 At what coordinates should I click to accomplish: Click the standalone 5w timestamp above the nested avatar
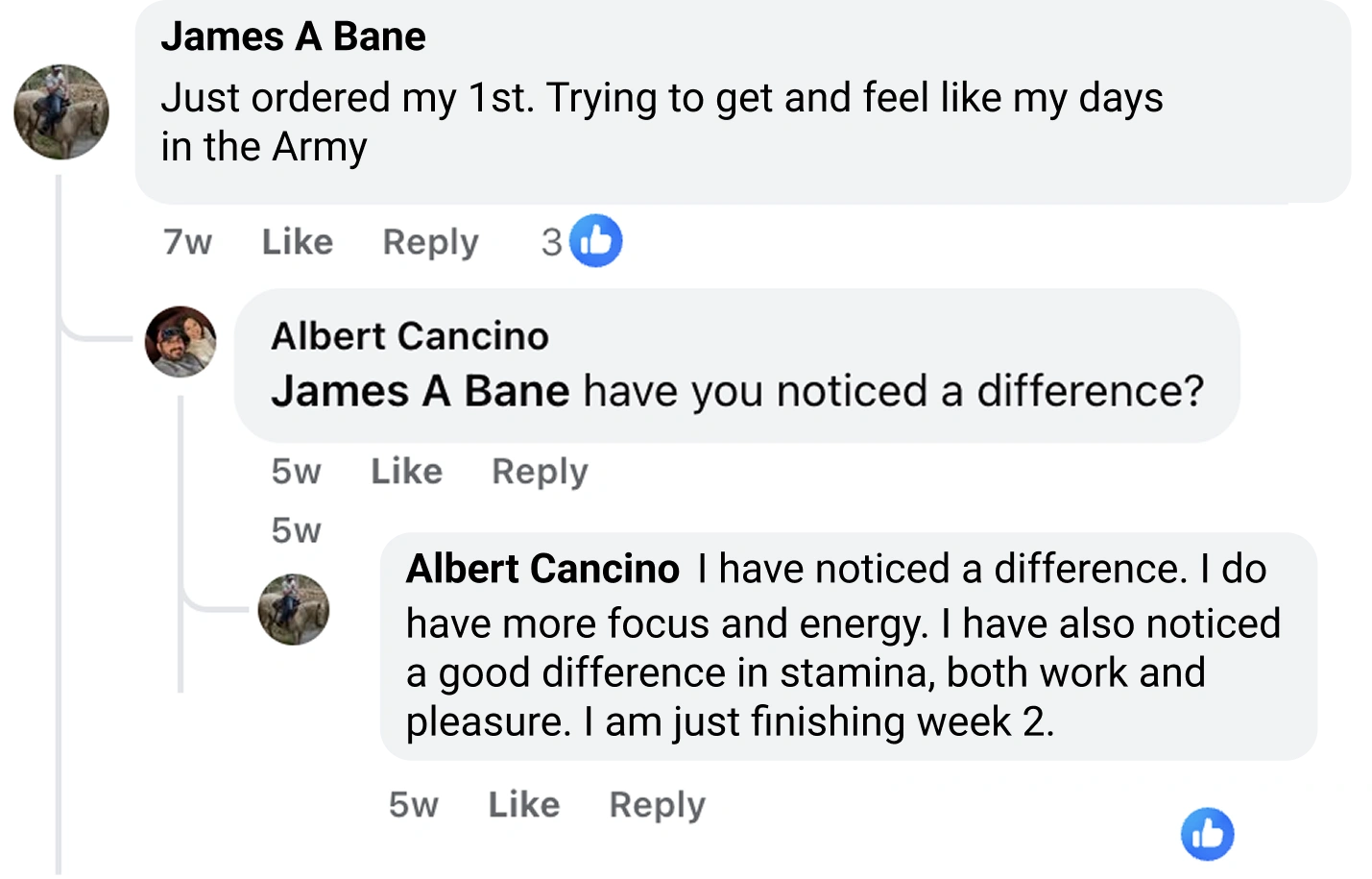click(296, 530)
